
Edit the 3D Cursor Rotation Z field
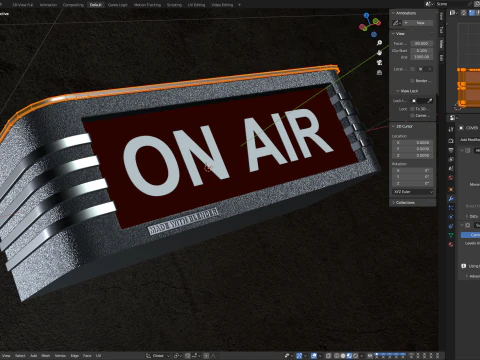pyautogui.click(x=413, y=183)
